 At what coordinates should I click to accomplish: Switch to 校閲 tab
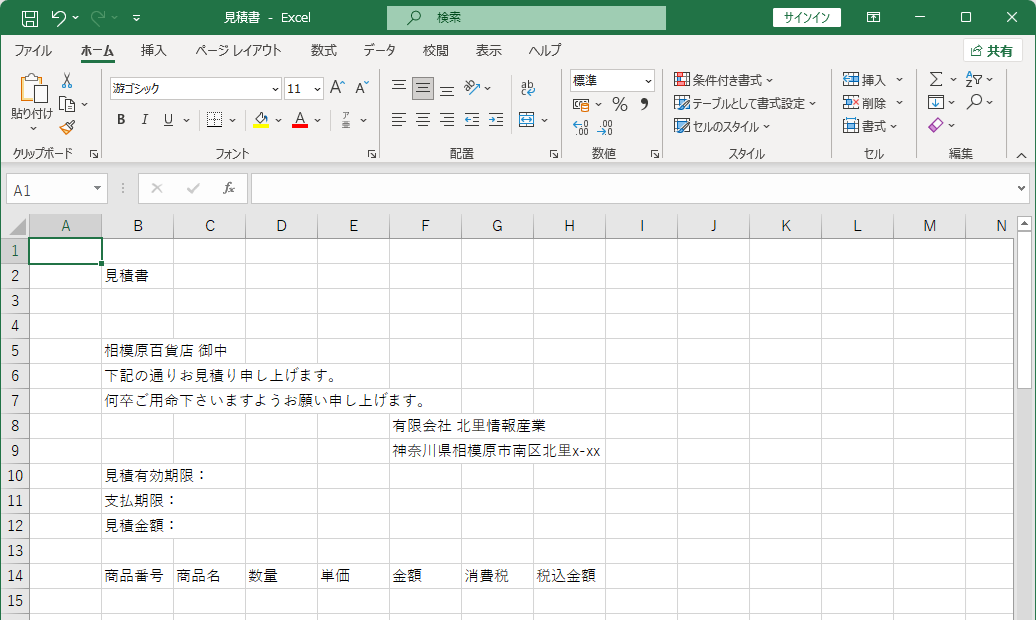[x=435, y=50]
